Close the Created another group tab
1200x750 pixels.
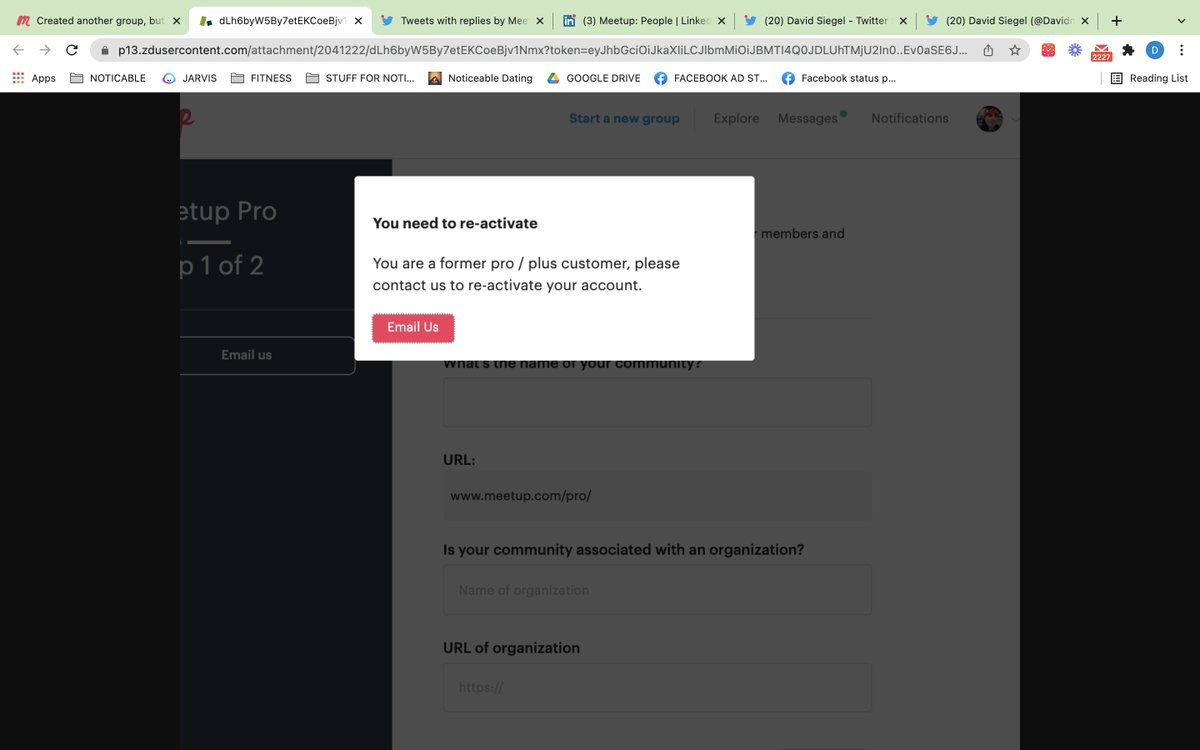coord(177,20)
